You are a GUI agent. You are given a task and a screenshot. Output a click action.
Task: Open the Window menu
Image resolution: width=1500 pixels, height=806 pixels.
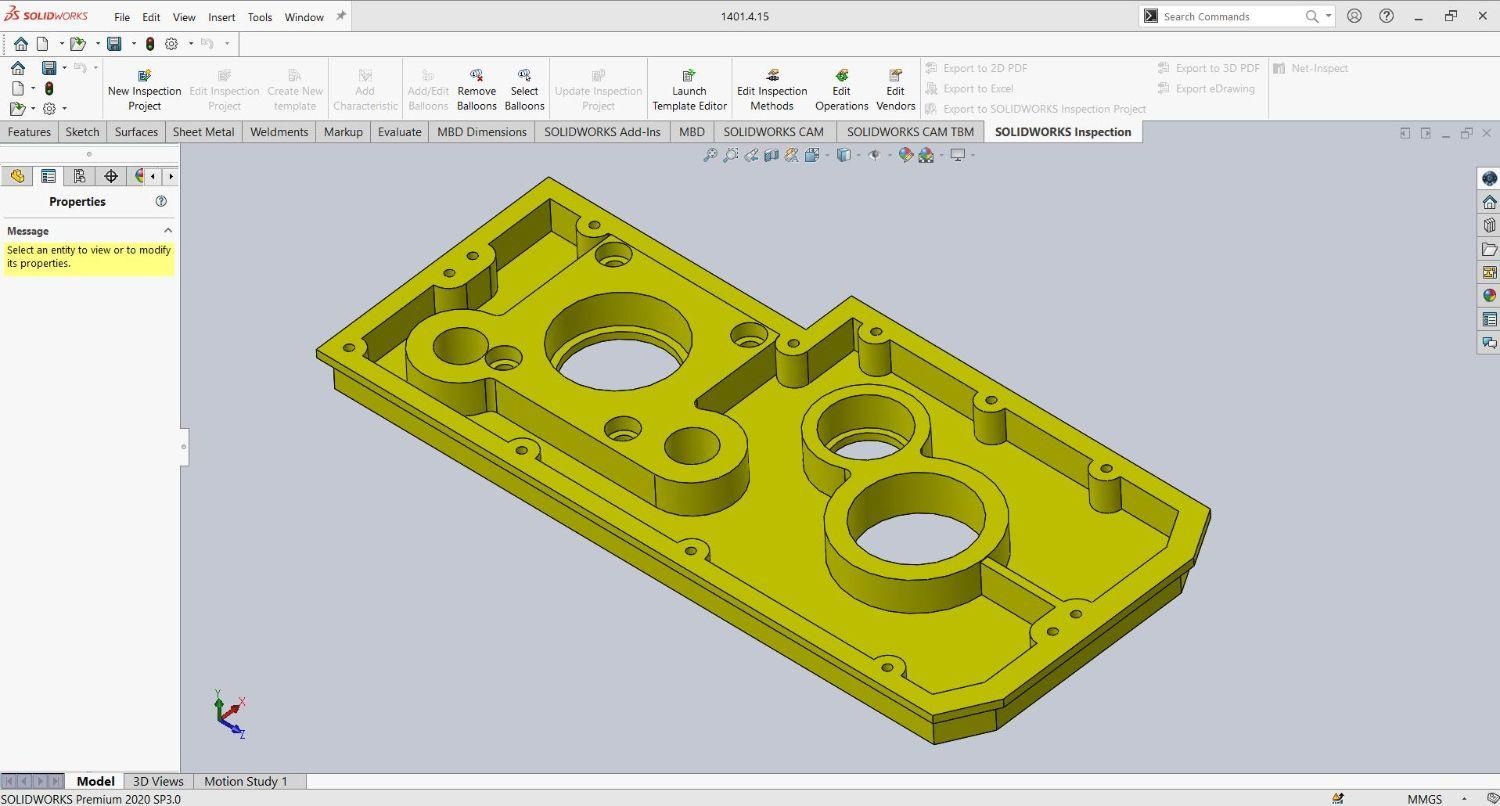[304, 17]
